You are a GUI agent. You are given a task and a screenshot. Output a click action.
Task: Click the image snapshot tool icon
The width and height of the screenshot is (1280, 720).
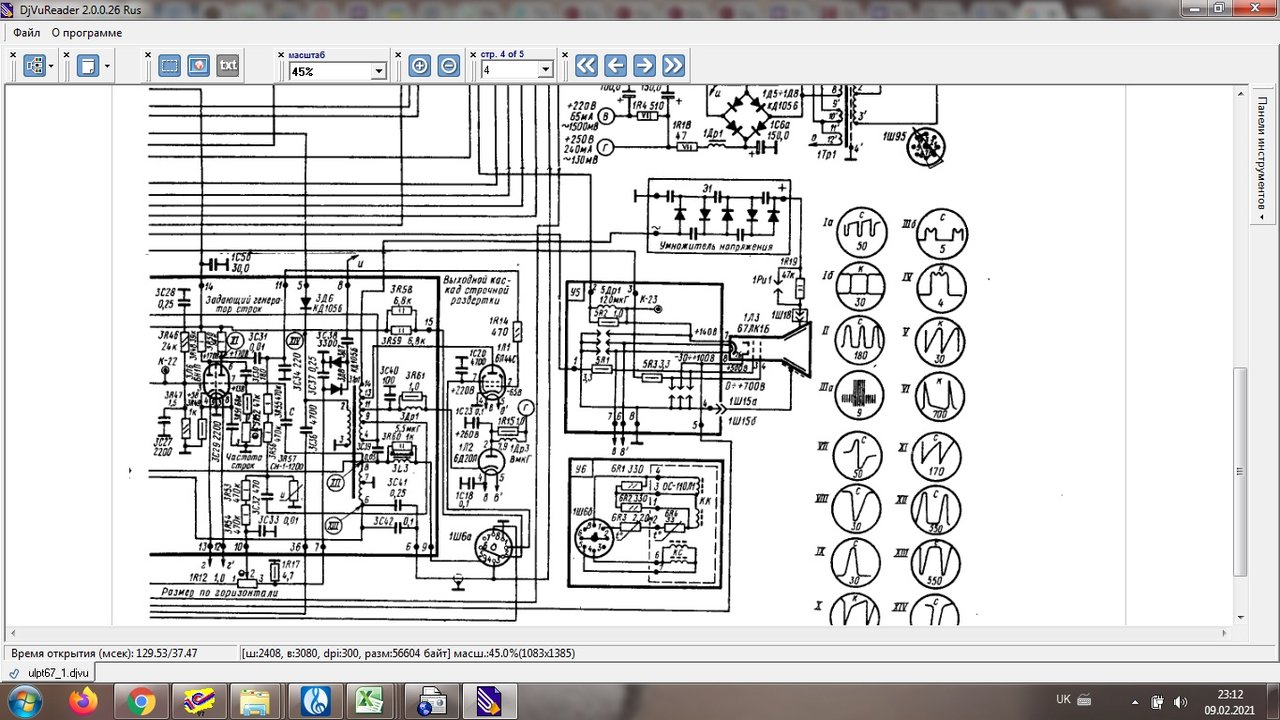point(199,66)
